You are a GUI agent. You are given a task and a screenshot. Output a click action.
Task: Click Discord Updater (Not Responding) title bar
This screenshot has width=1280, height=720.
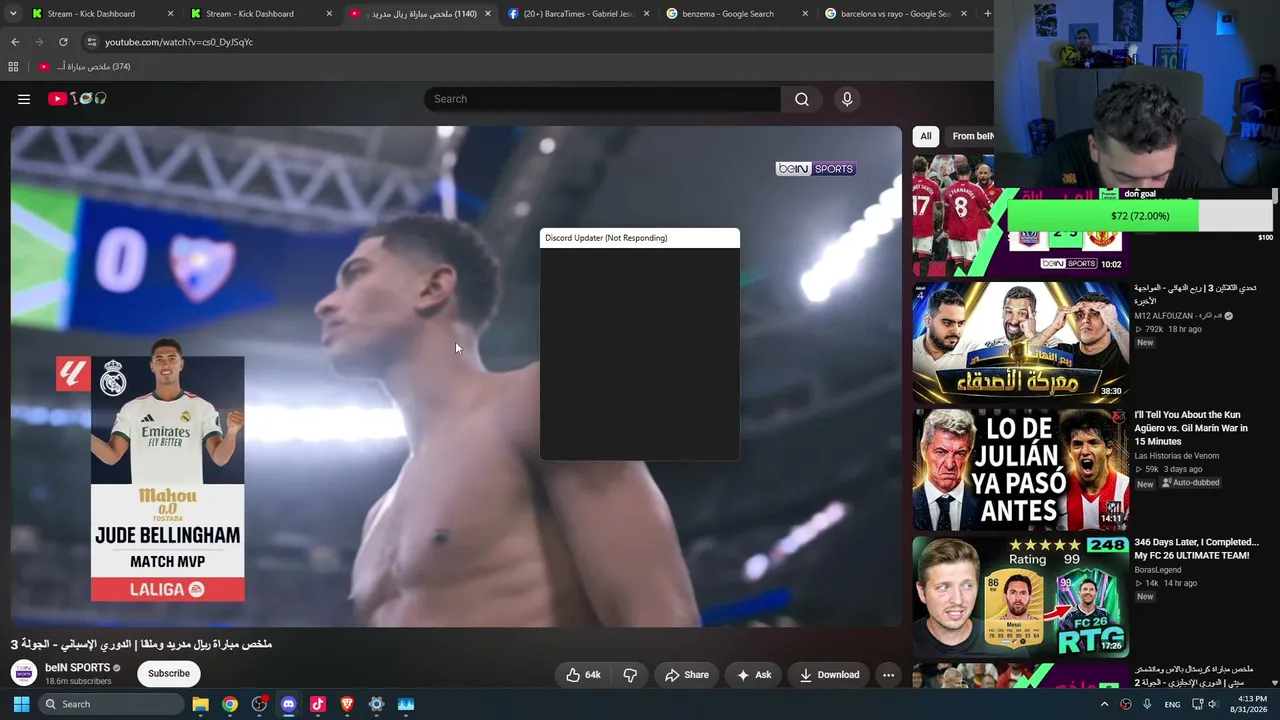640,238
